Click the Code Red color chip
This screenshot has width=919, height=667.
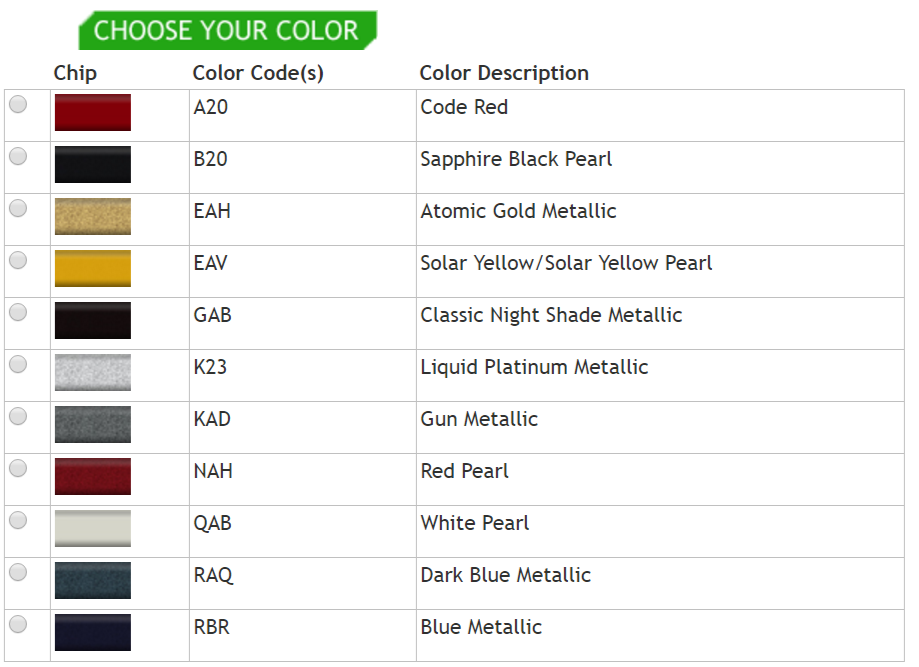click(93, 113)
